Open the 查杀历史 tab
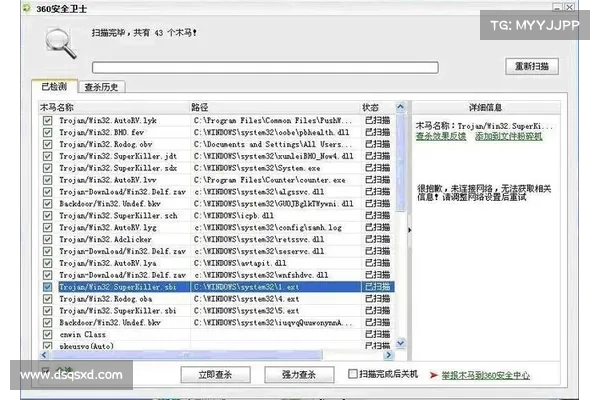The width and height of the screenshot is (600, 400). pos(101,87)
